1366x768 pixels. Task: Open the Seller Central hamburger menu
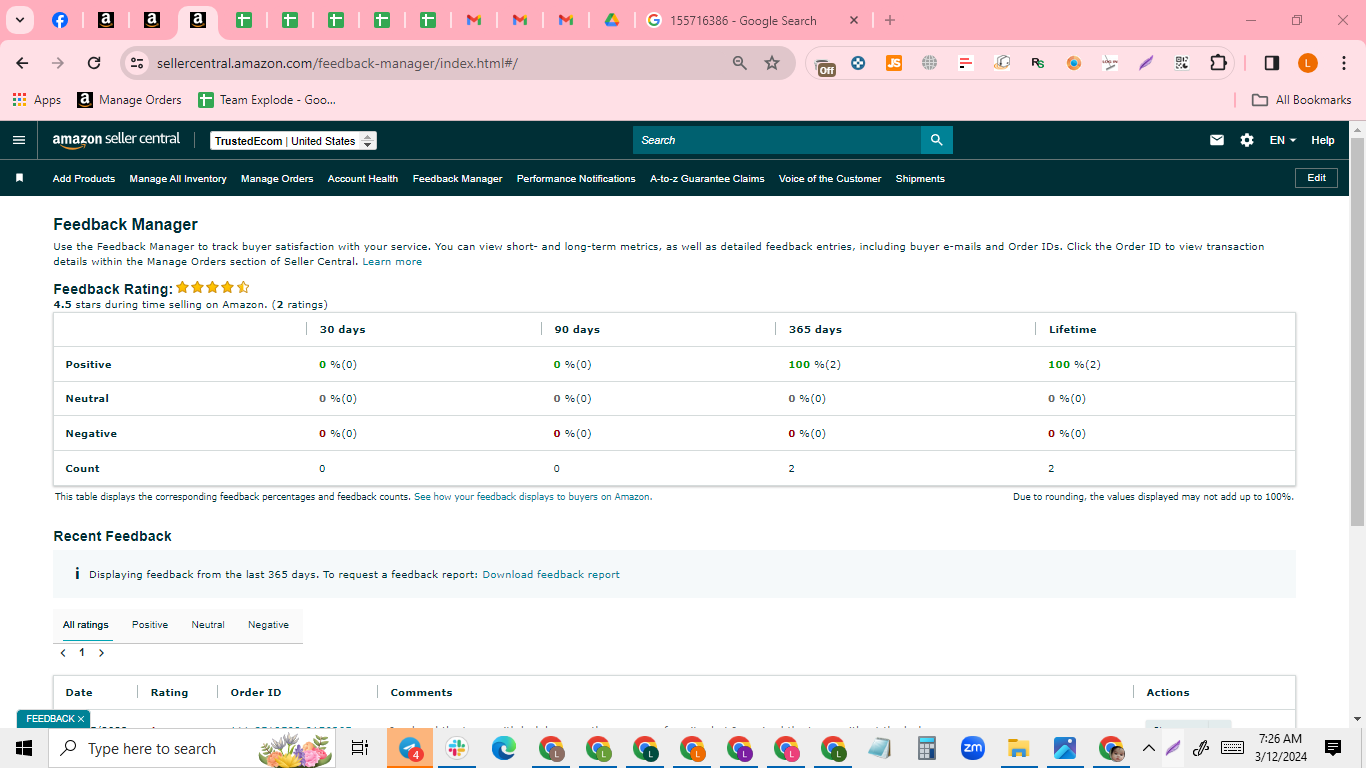pyautogui.click(x=19, y=140)
